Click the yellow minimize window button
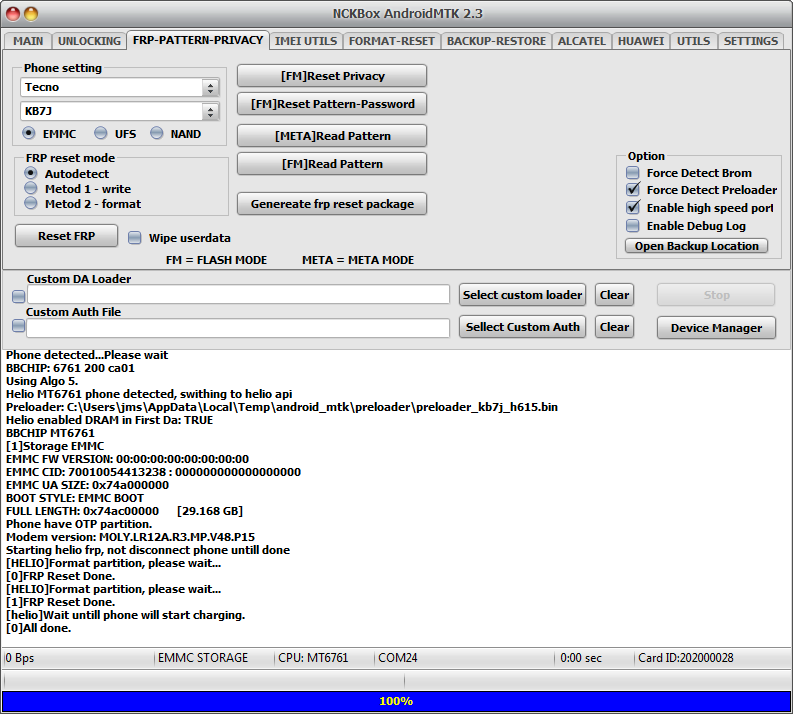This screenshot has height=714, width=793. 31,14
